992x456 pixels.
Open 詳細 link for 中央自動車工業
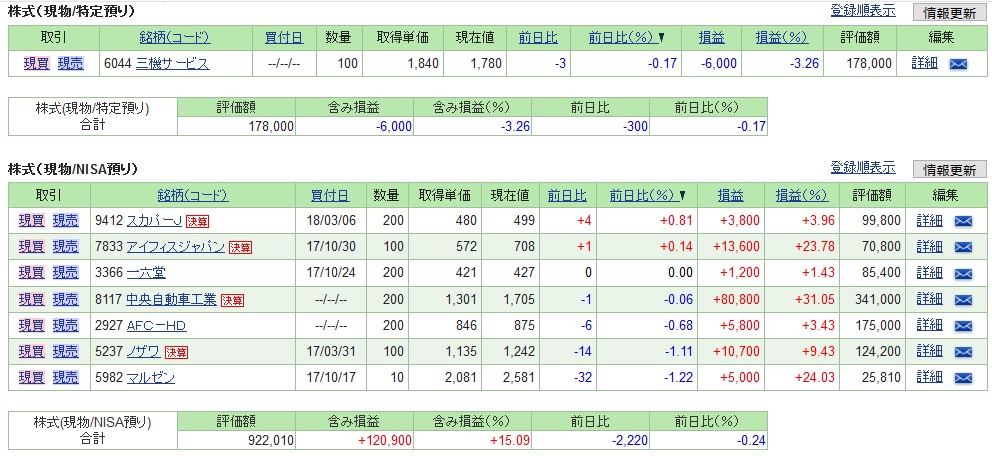point(929,299)
